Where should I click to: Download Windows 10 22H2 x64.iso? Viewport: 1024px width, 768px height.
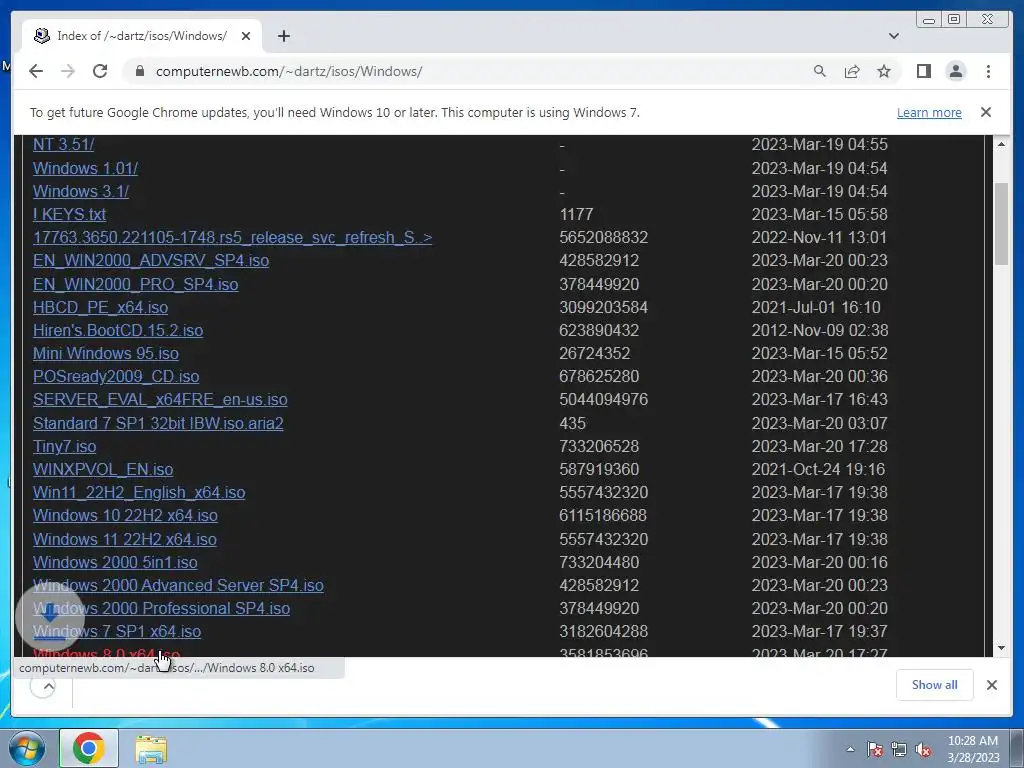click(125, 515)
